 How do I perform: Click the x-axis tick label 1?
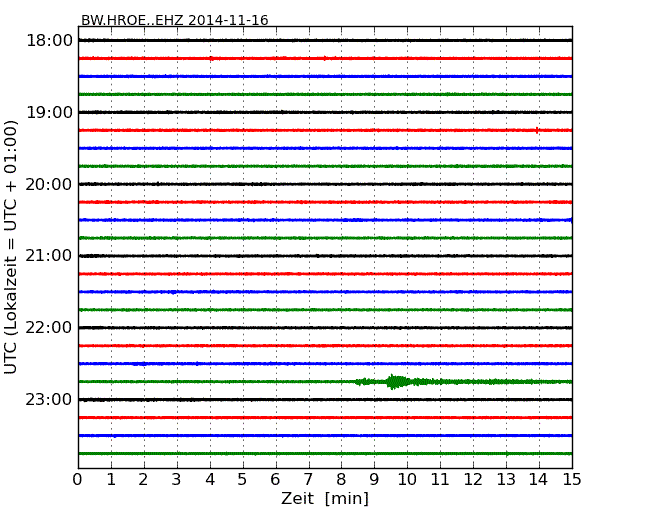tap(111, 480)
